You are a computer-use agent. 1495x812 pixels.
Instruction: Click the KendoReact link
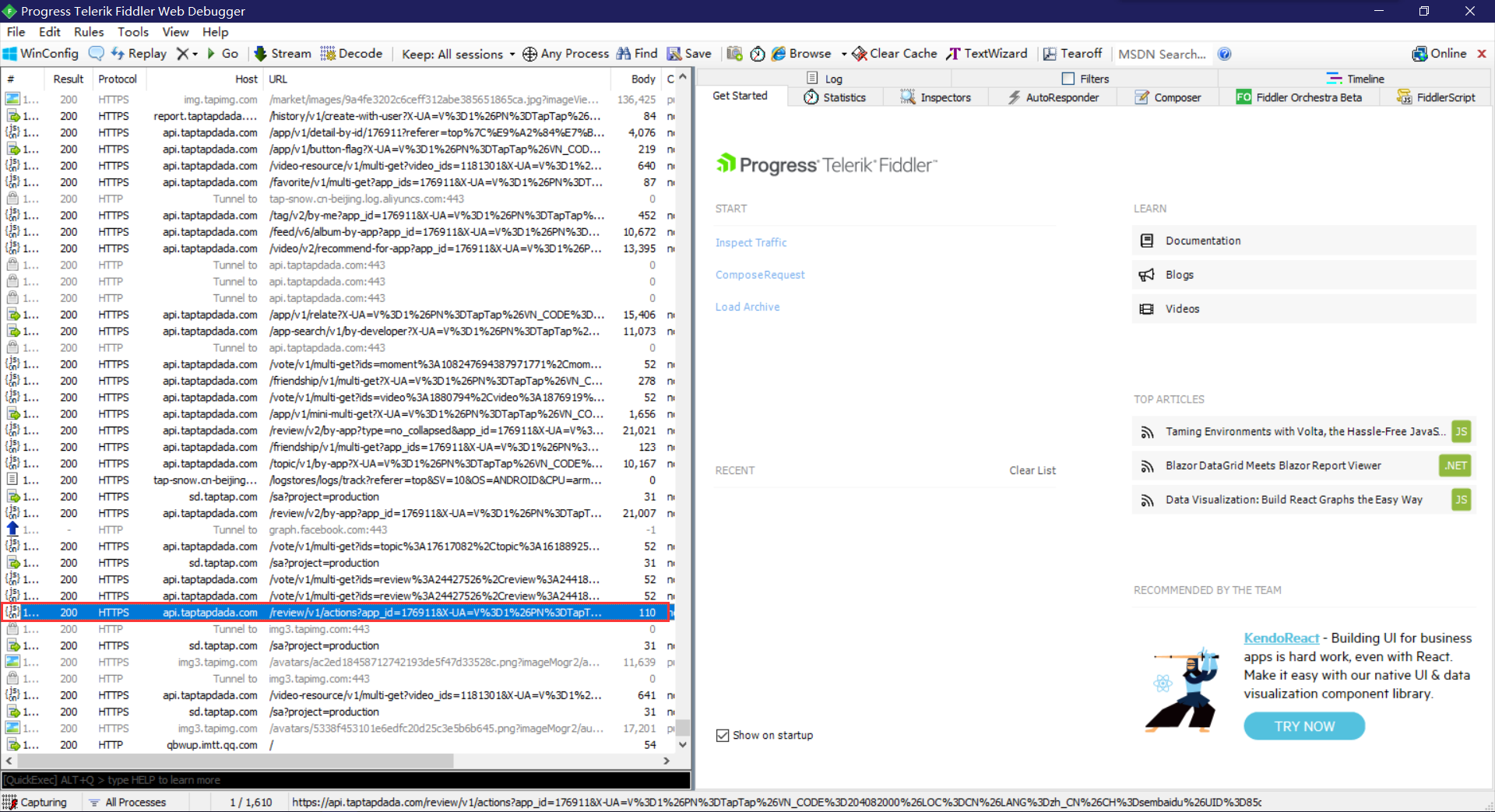tap(1281, 638)
